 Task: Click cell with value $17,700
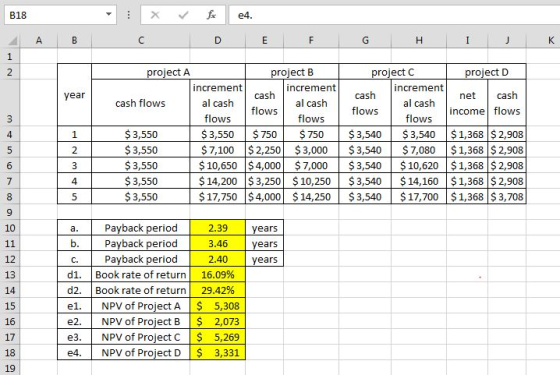pyautogui.click(x=419, y=197)
